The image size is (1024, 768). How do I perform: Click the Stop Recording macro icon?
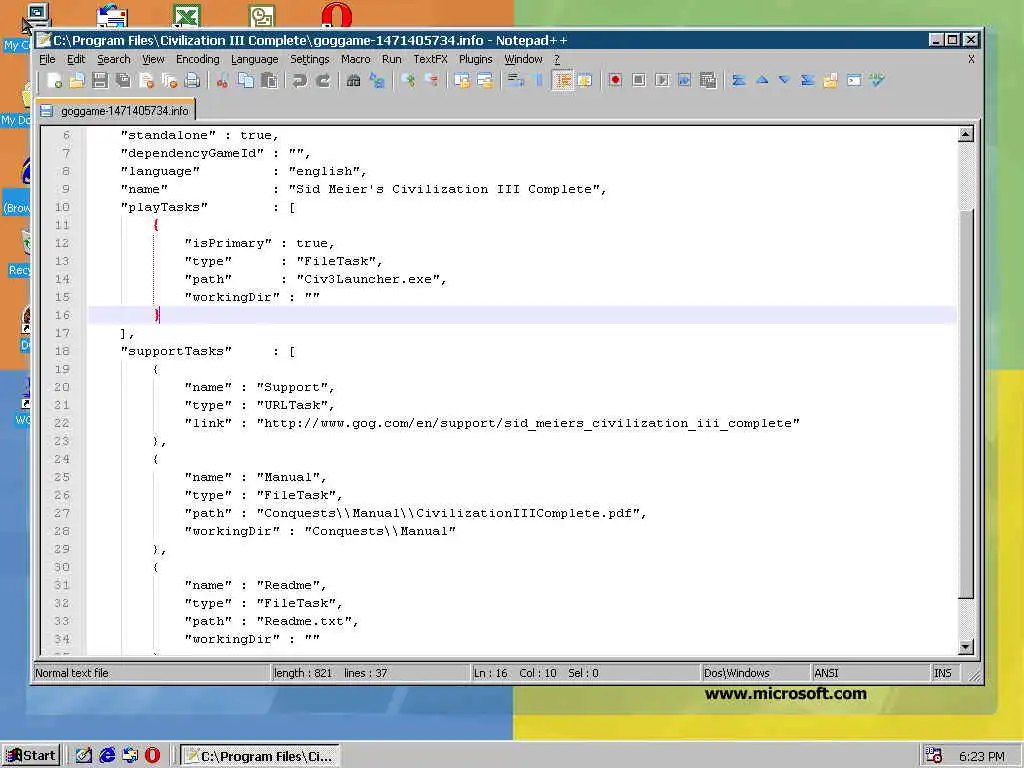[639, 80]
